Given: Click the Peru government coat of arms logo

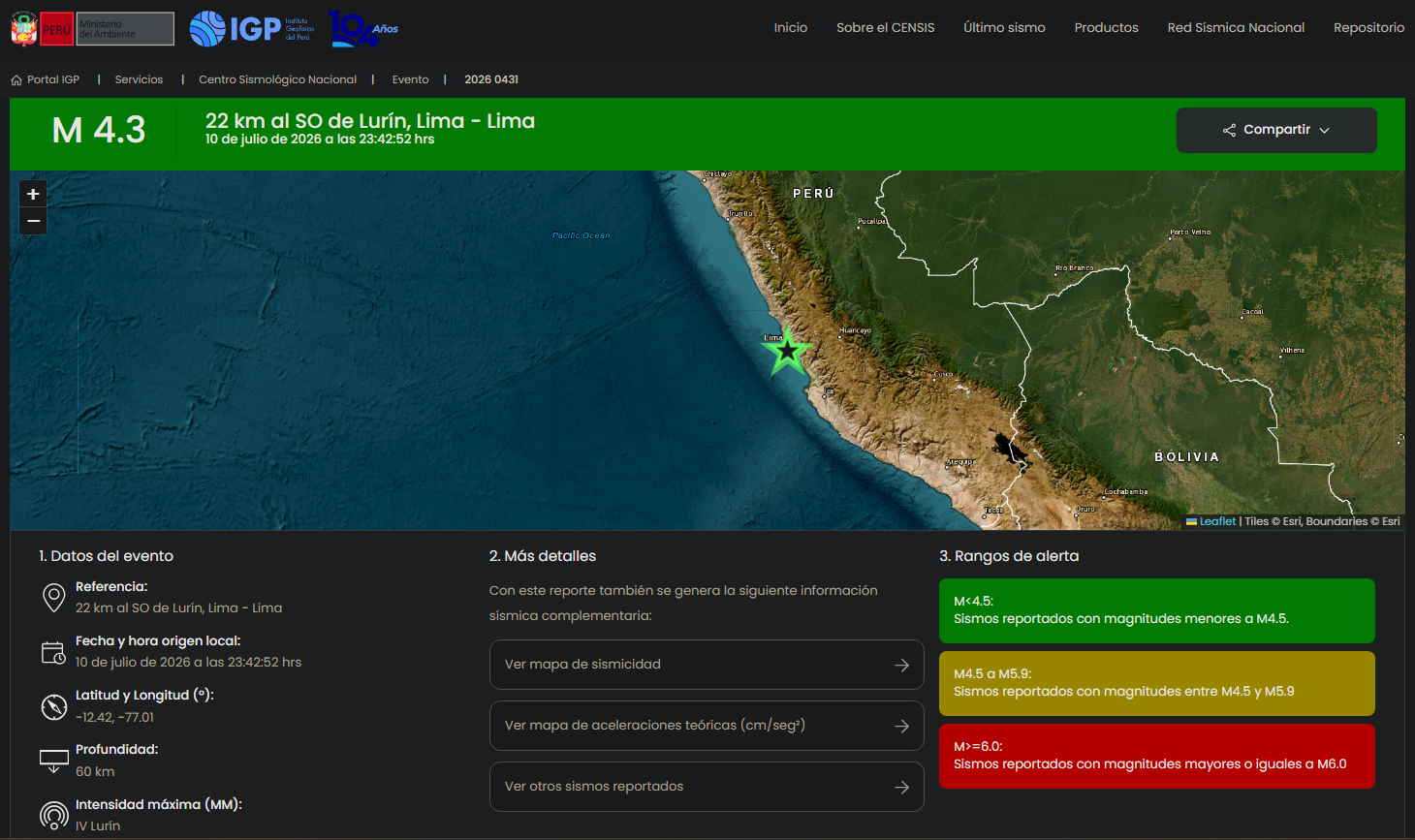Looking at the screenshot, I should (24, 29).
